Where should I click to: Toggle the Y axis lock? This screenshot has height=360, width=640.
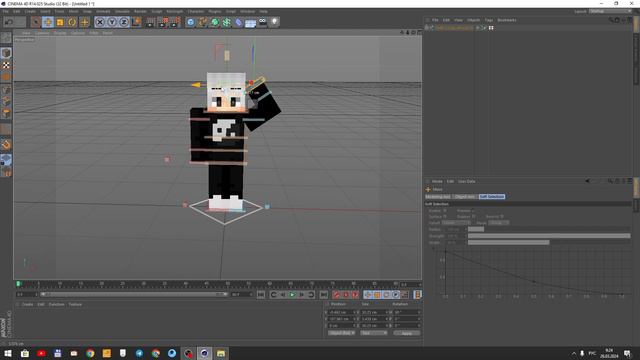coord(112,22)
